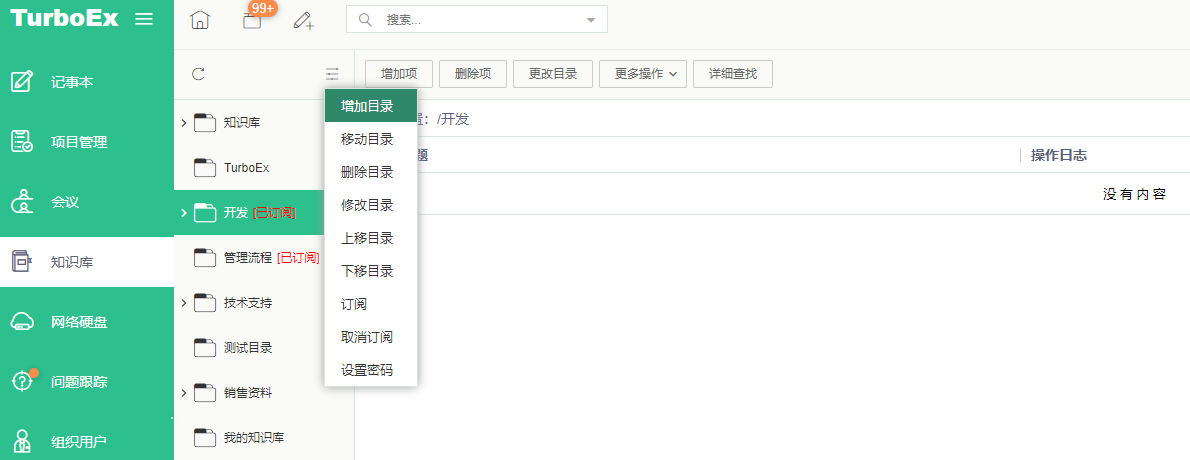Image resolution: width=1190 pixels, height=460 pixels.
Task: Select the 技术支持 folder in tree
Action: (247, 303)
